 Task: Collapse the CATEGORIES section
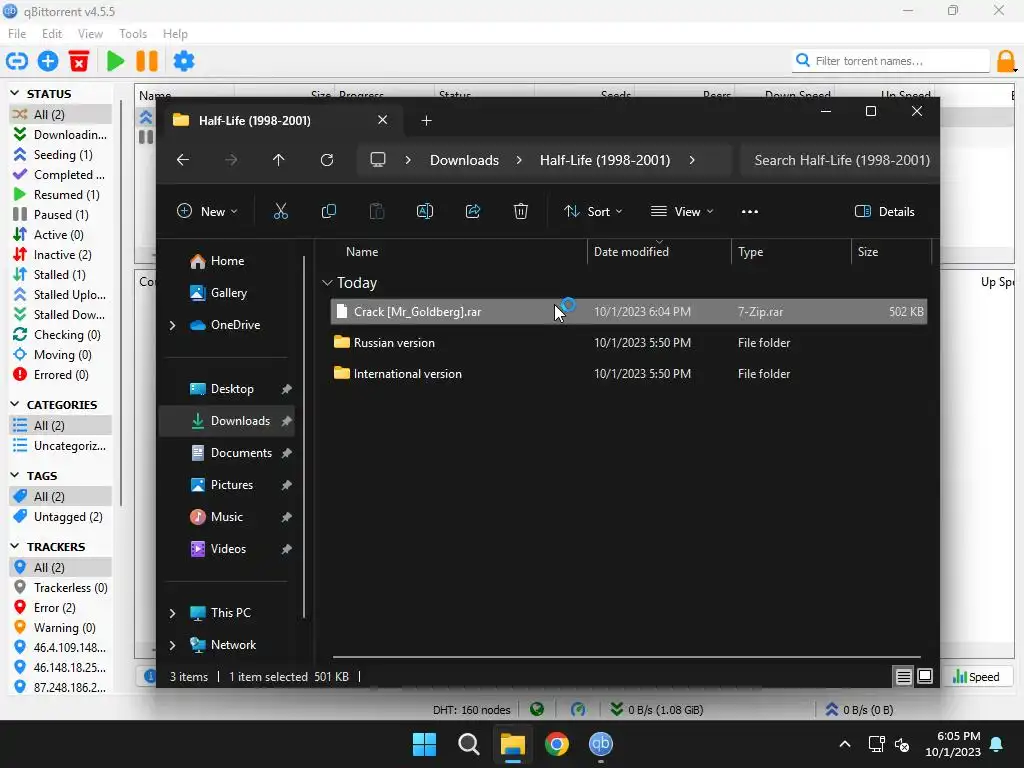pyautogui.click(x=15, y=404)
